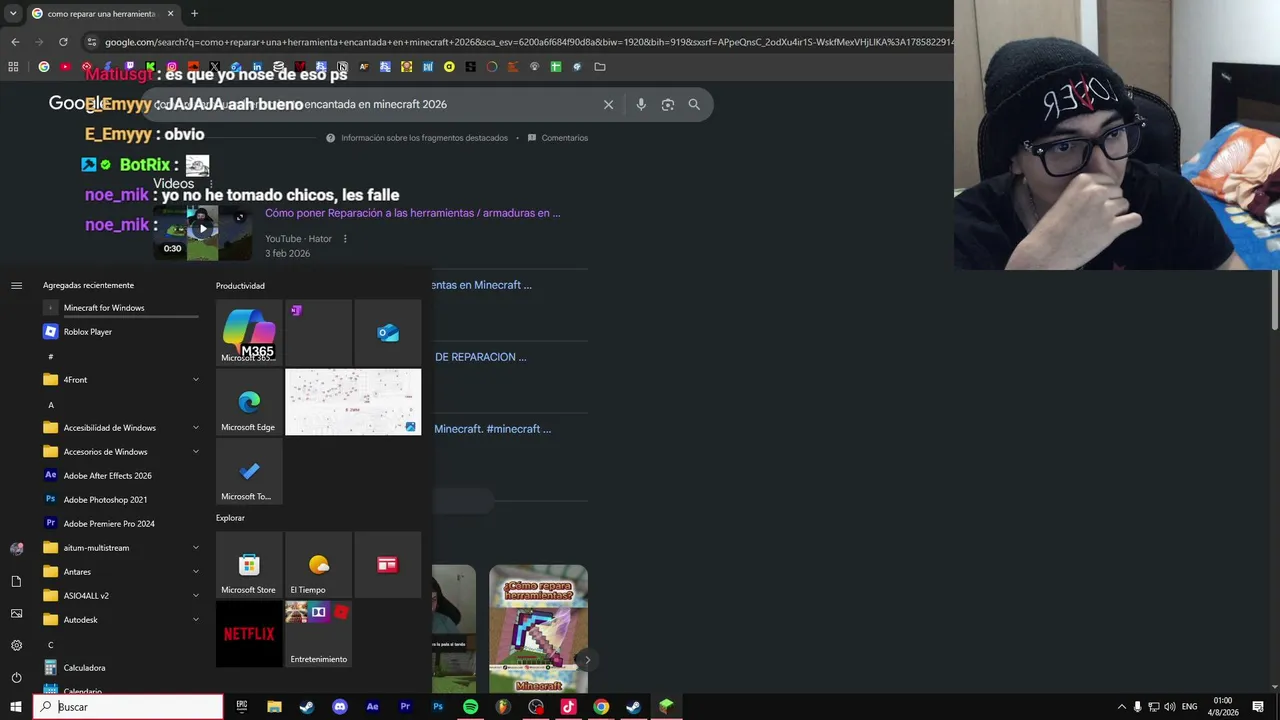Expand the Antares folder
Screen dimensions: 1280x720
(x=120, y=572)
